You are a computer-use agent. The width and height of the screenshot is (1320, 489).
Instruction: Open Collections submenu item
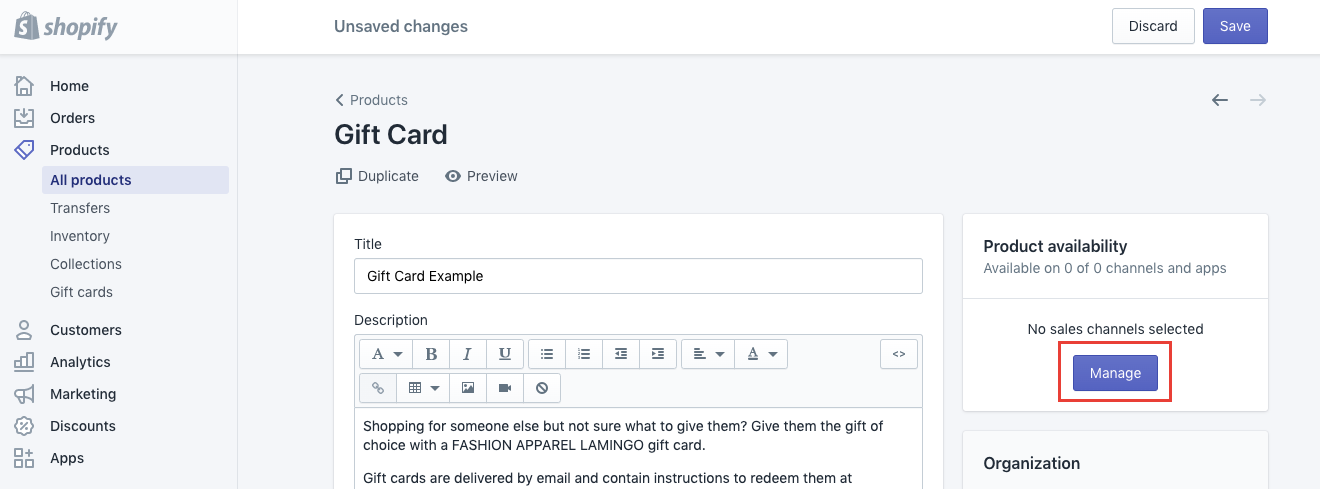coord(86,264)
